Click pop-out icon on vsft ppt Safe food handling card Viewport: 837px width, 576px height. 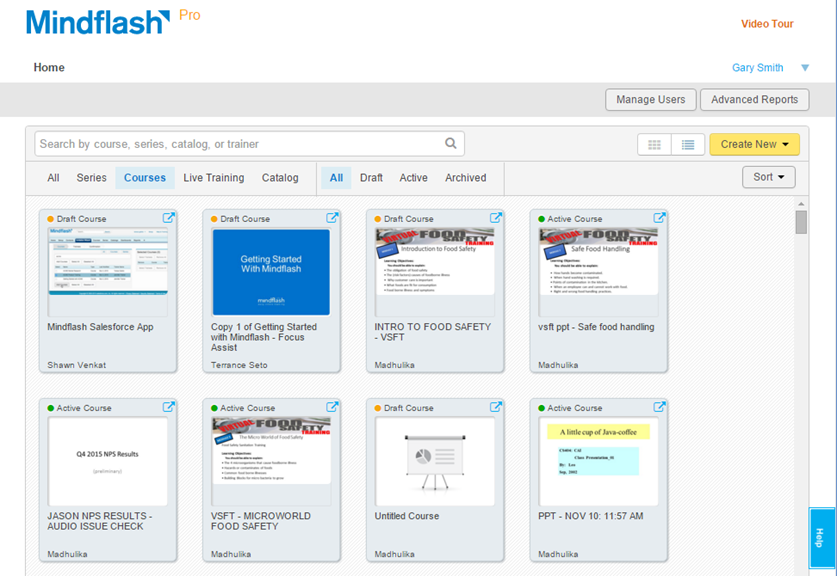[659, 218]
